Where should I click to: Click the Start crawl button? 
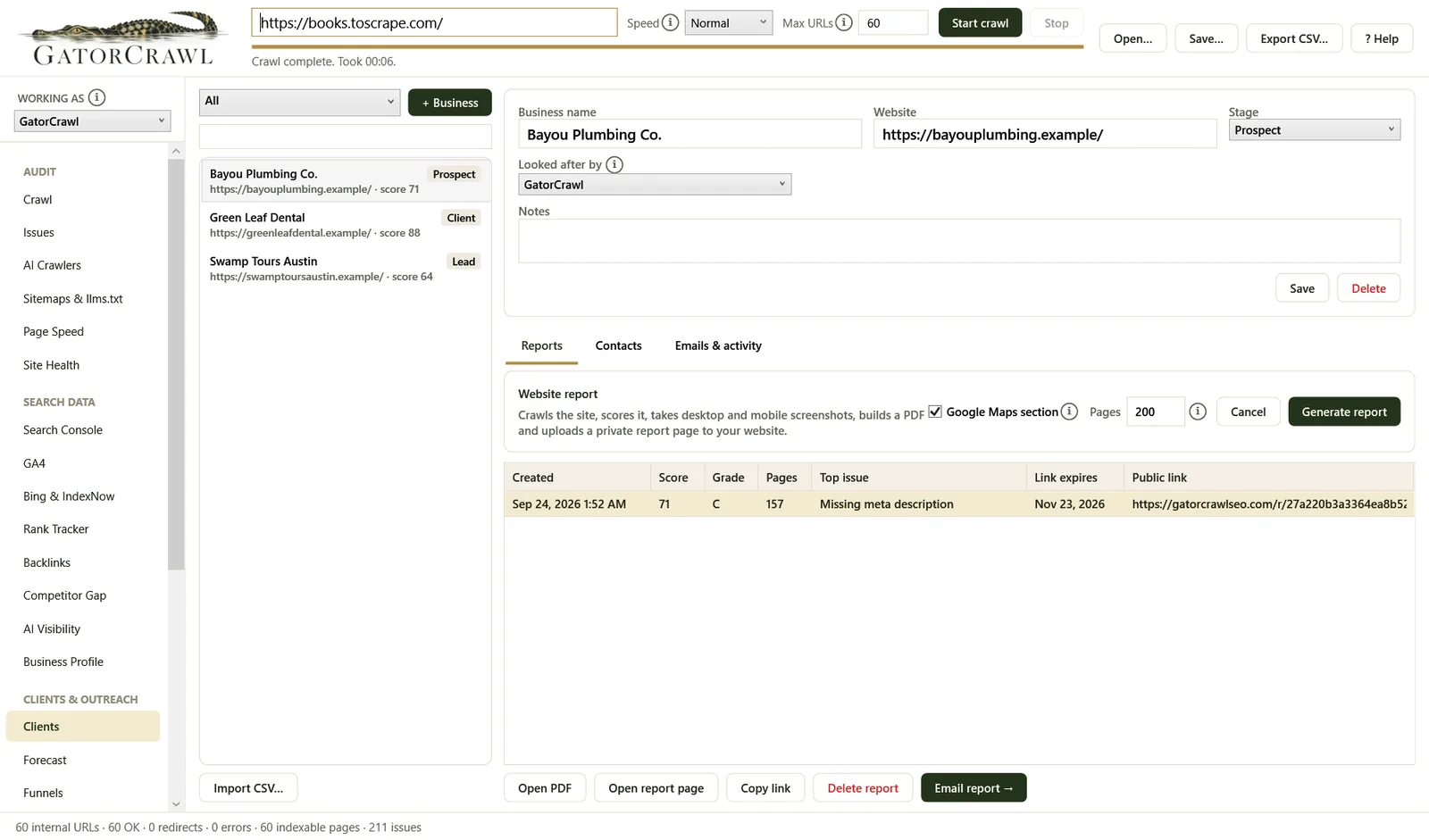click(x=980, y=22)
